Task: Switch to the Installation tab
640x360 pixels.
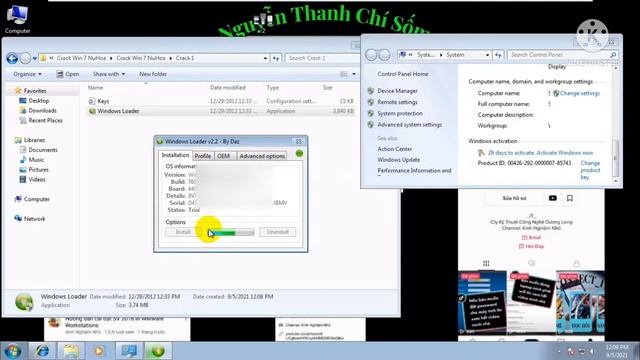Action: click(175, 155)
